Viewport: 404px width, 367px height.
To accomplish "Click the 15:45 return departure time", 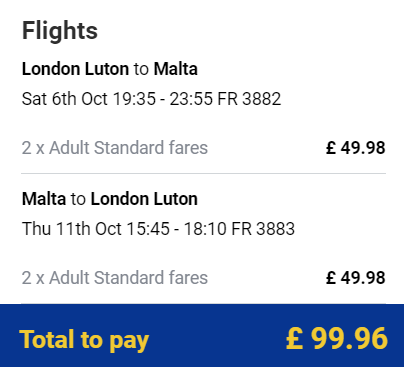I will click(148, 229).
